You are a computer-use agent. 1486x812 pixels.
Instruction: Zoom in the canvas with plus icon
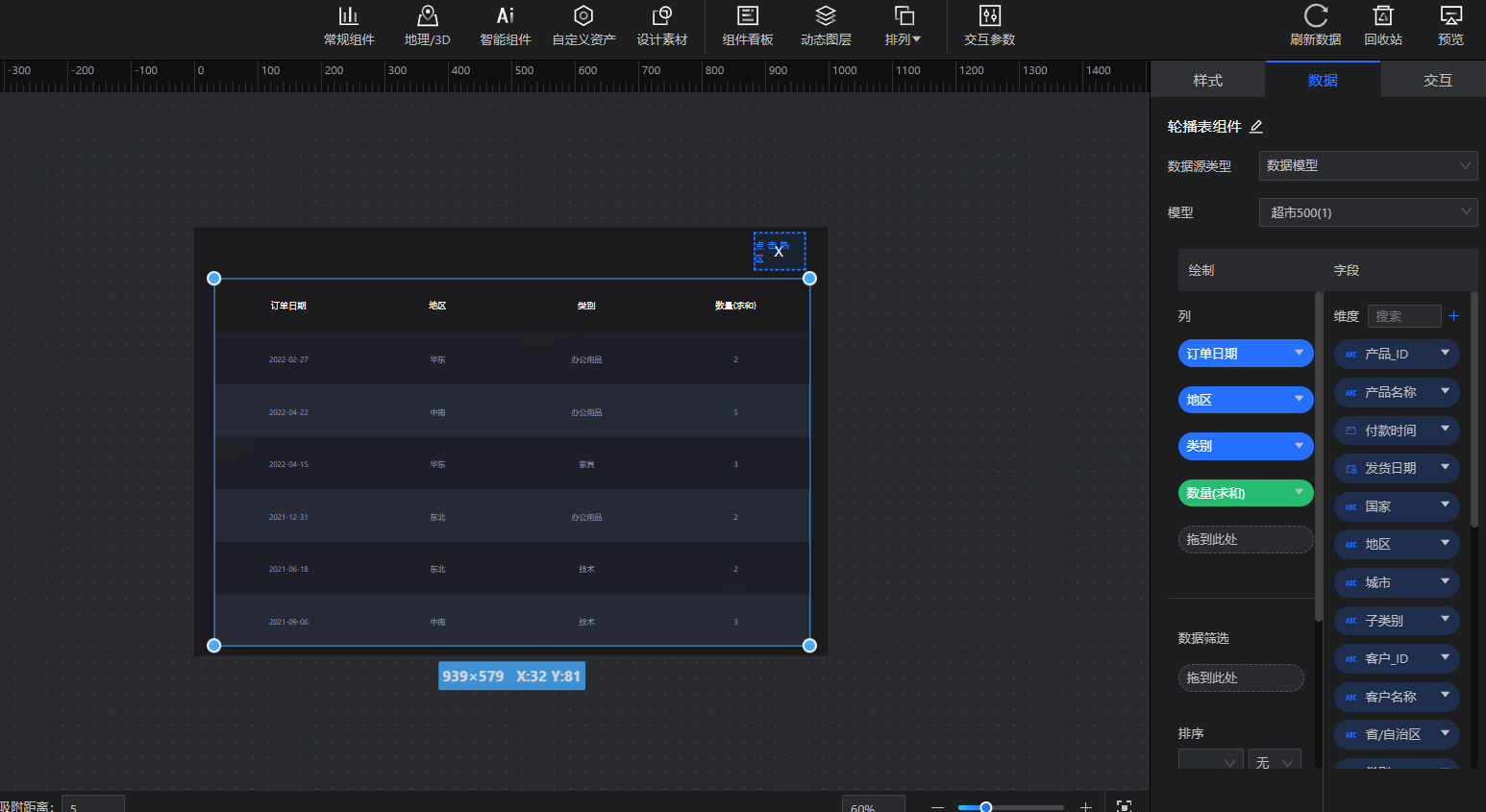pos(1086,807)
